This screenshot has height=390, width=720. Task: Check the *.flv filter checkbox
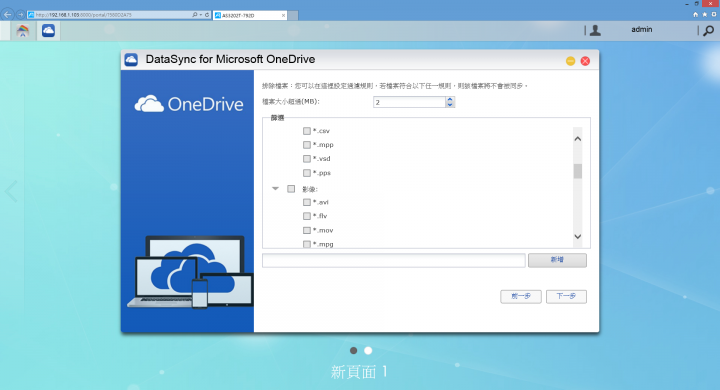(307, 216)
